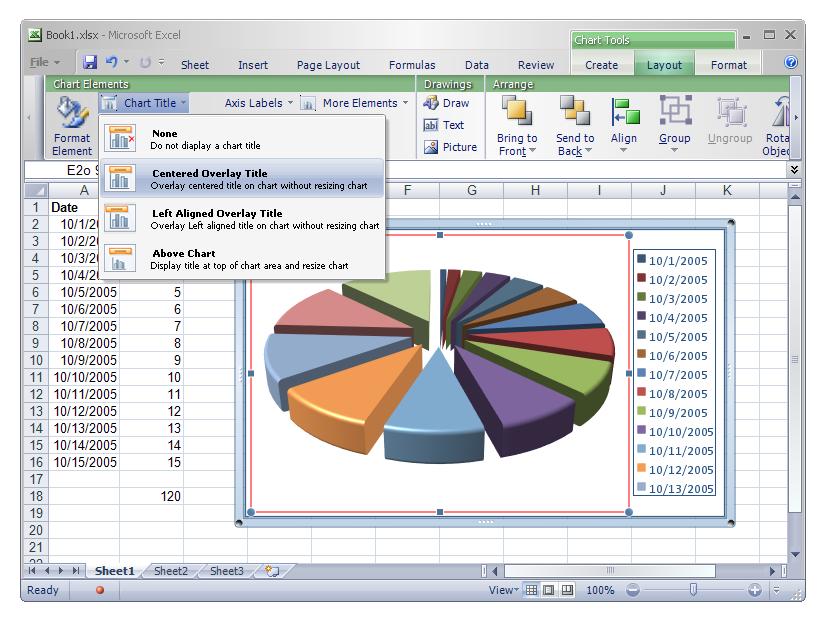Image resolution: width=820 pixels, height=621 pixels.
Task: Click the 10/8/2005 legend entry
Action: coord(673,393)
